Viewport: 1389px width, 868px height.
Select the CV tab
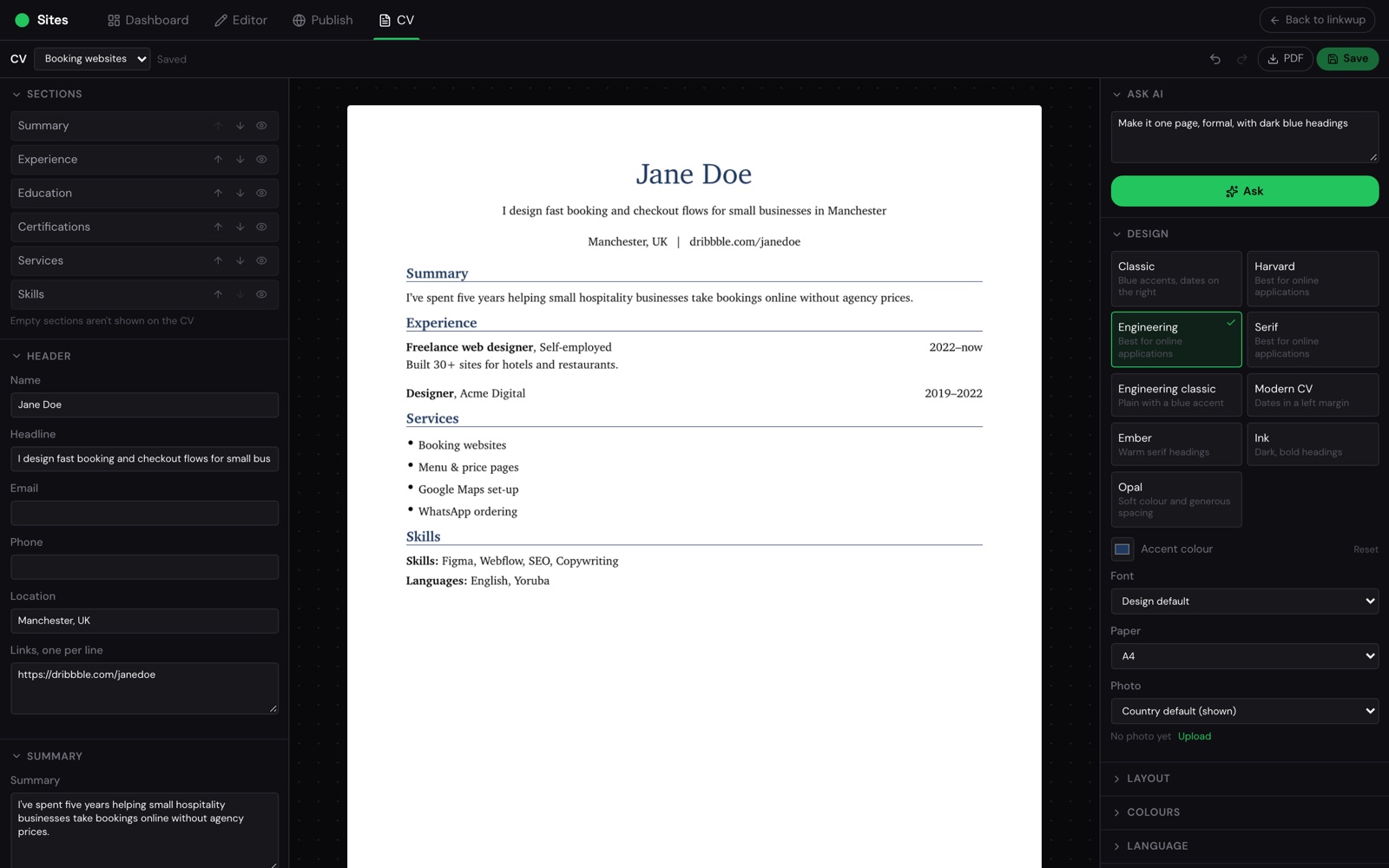tap(397, 20)
